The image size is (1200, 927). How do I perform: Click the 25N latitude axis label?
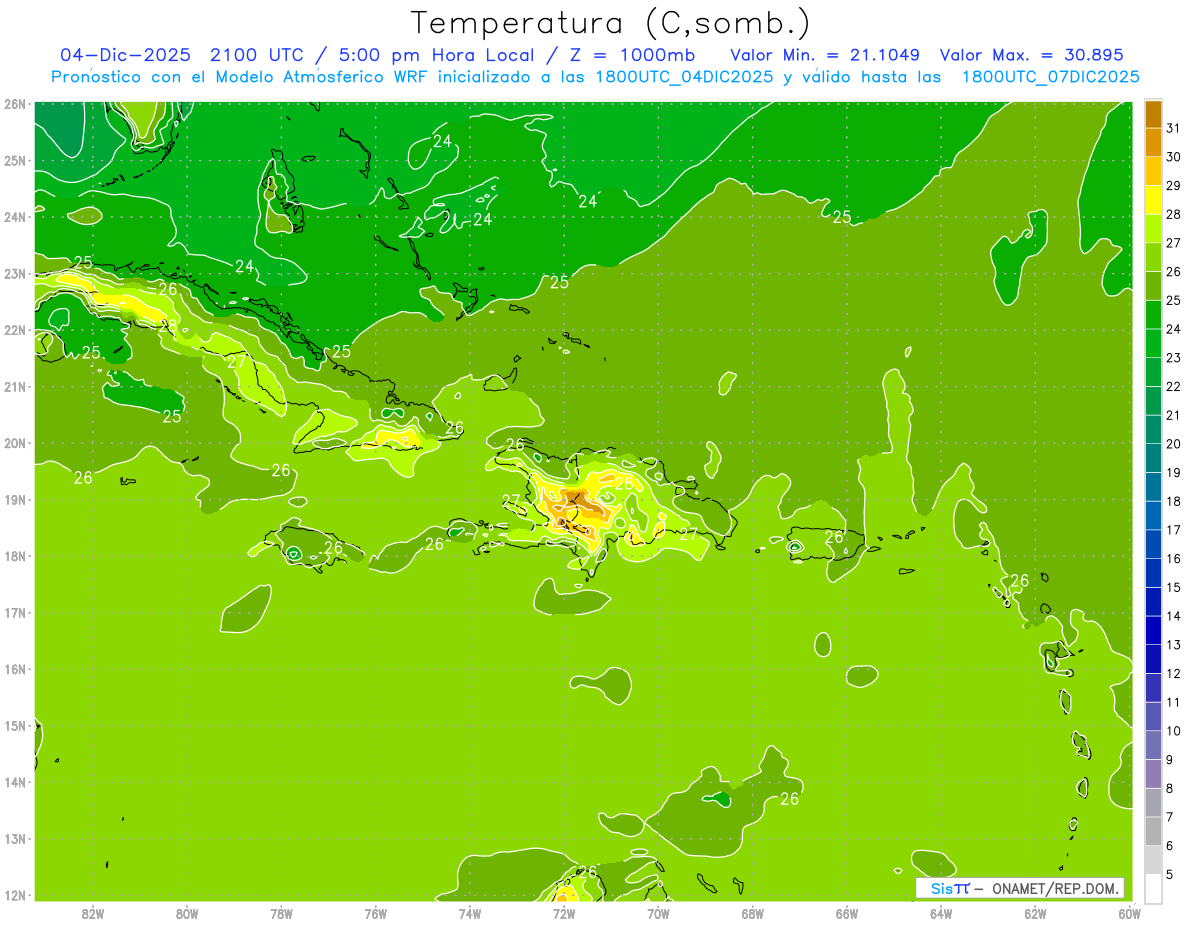(x=15, y=160)
